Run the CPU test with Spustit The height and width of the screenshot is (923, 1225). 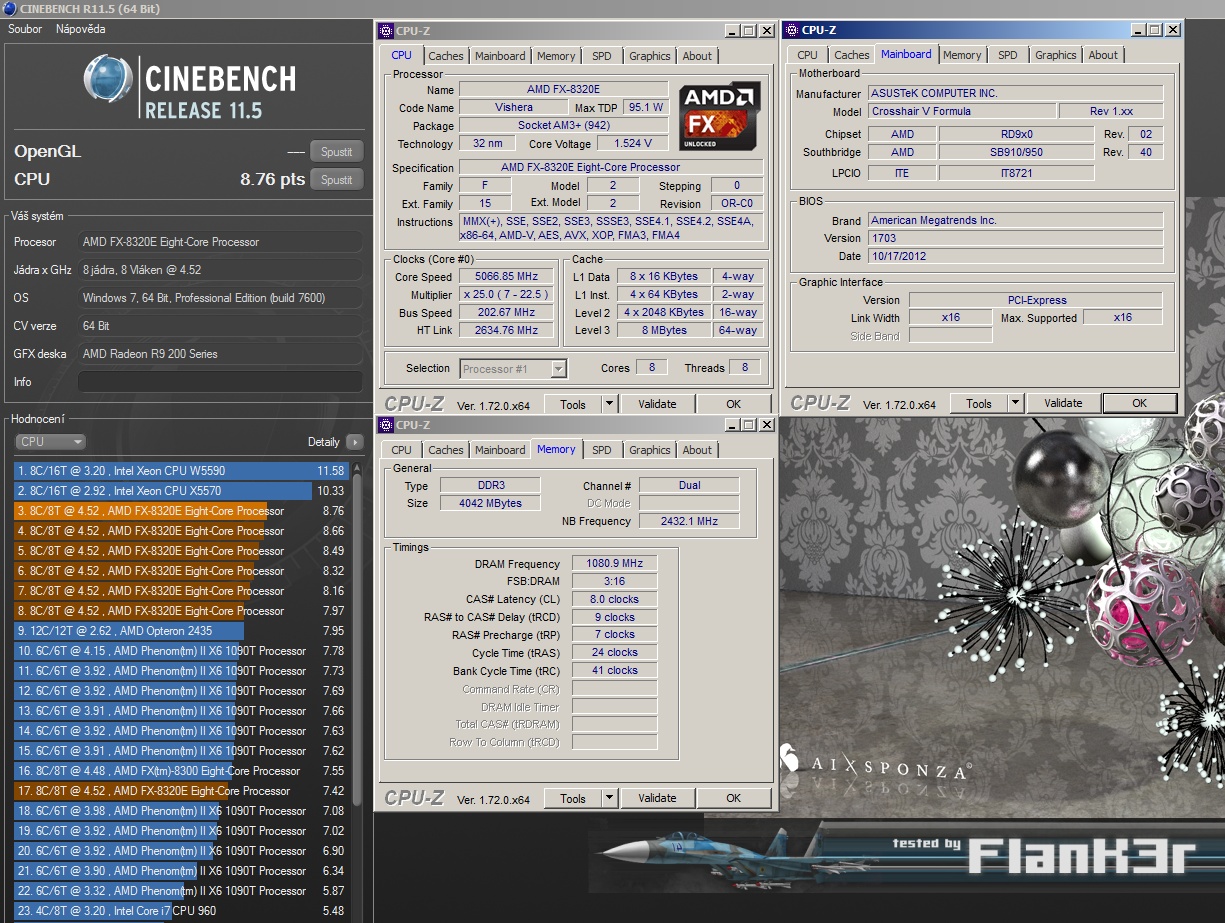[x=337, y=180]
